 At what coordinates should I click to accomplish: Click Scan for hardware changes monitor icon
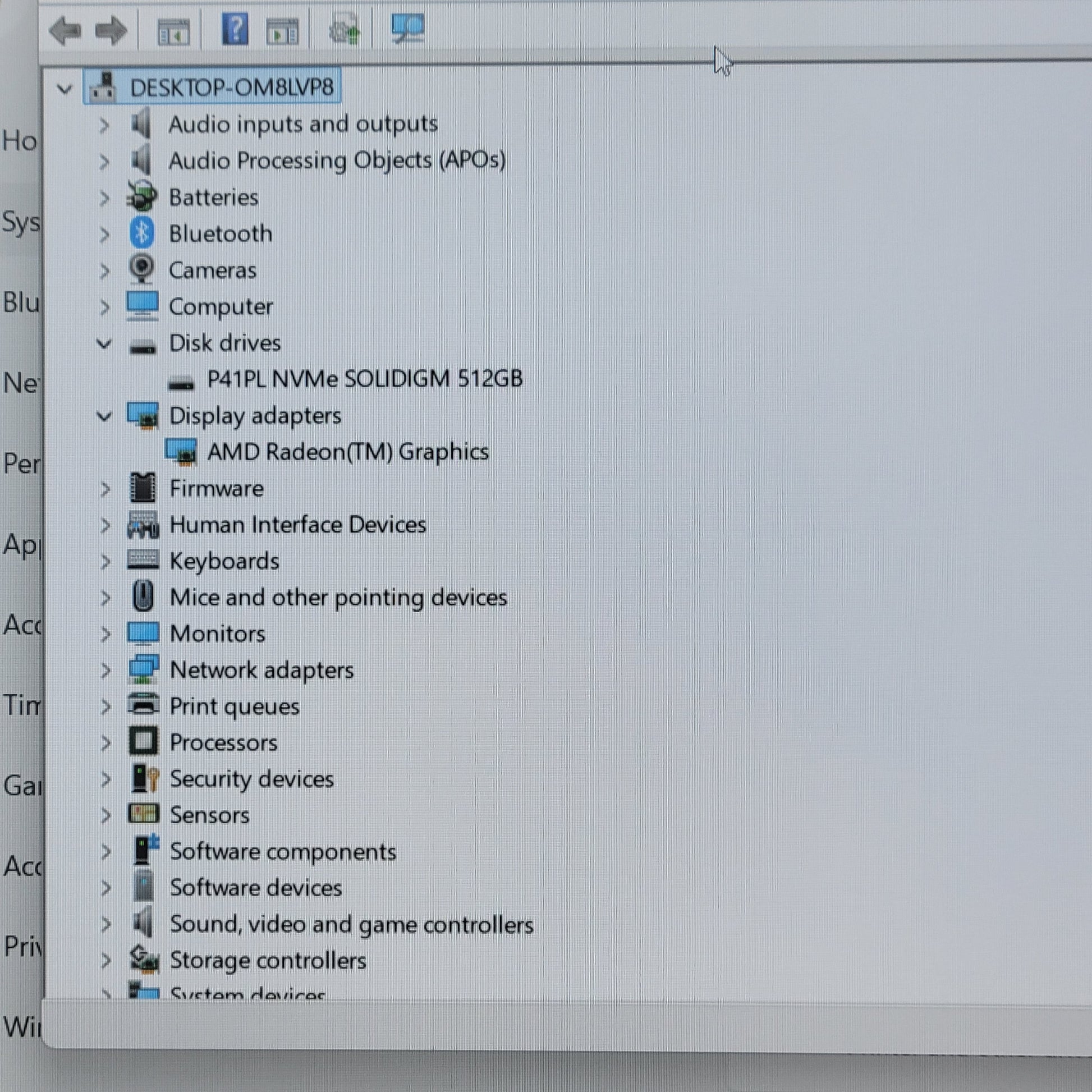pos(407,28)
